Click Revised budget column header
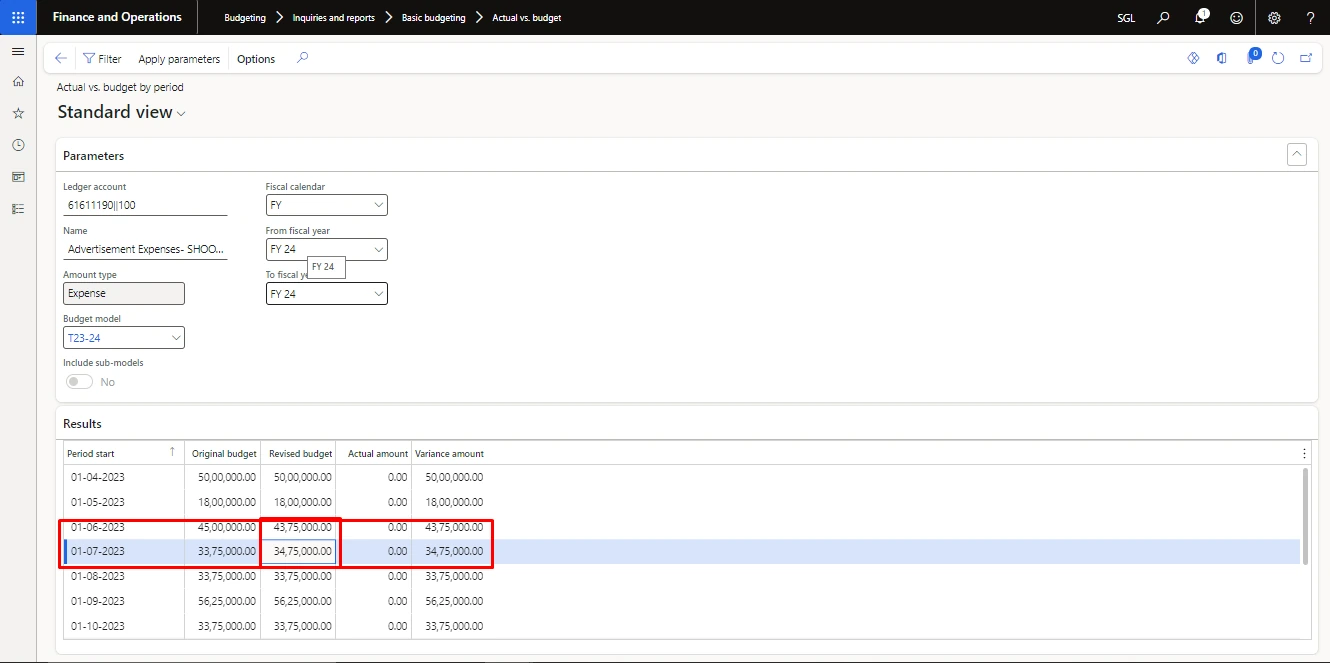 click(300, 453)
